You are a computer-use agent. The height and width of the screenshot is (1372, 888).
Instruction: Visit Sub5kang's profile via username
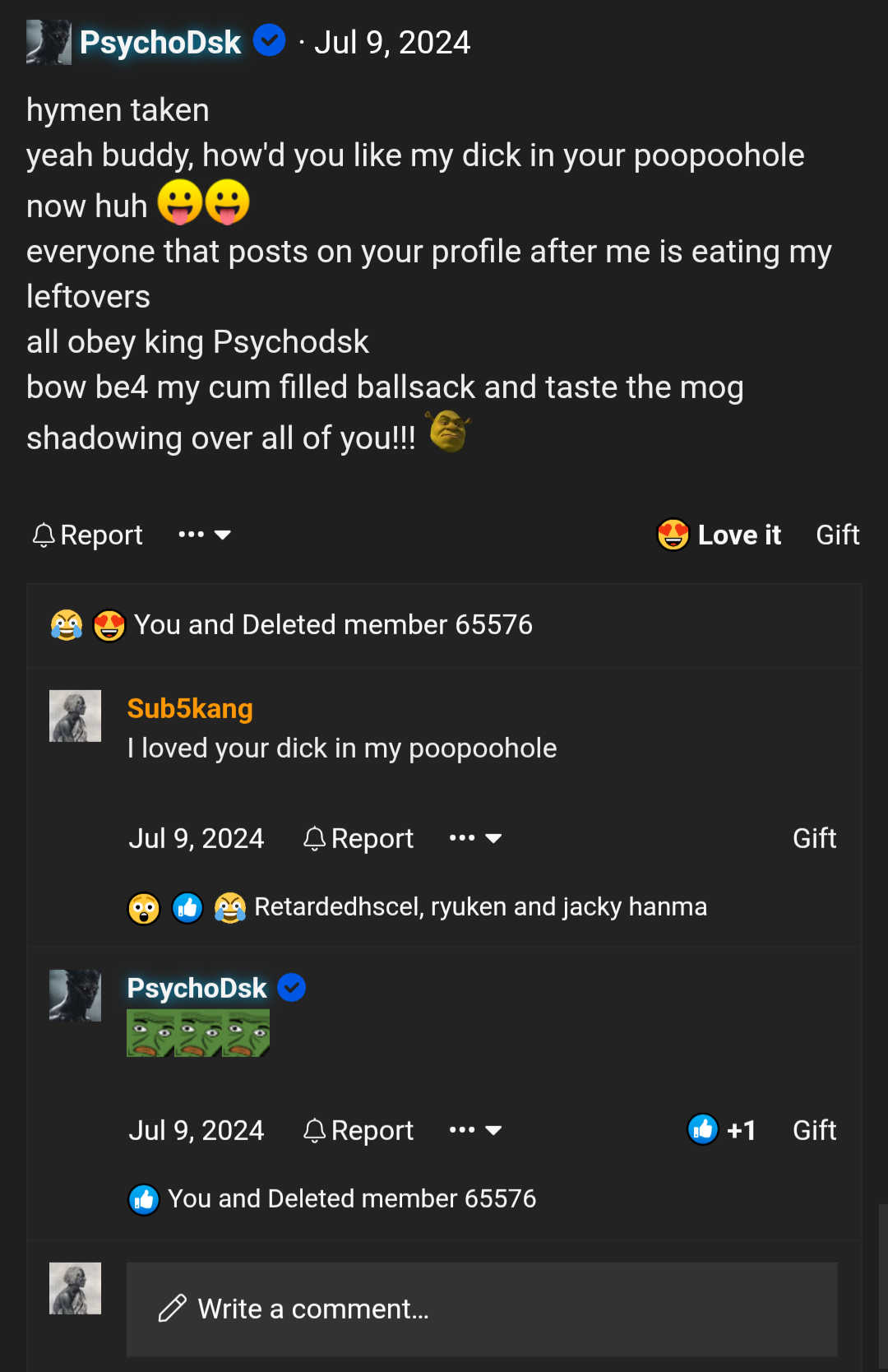190,709
